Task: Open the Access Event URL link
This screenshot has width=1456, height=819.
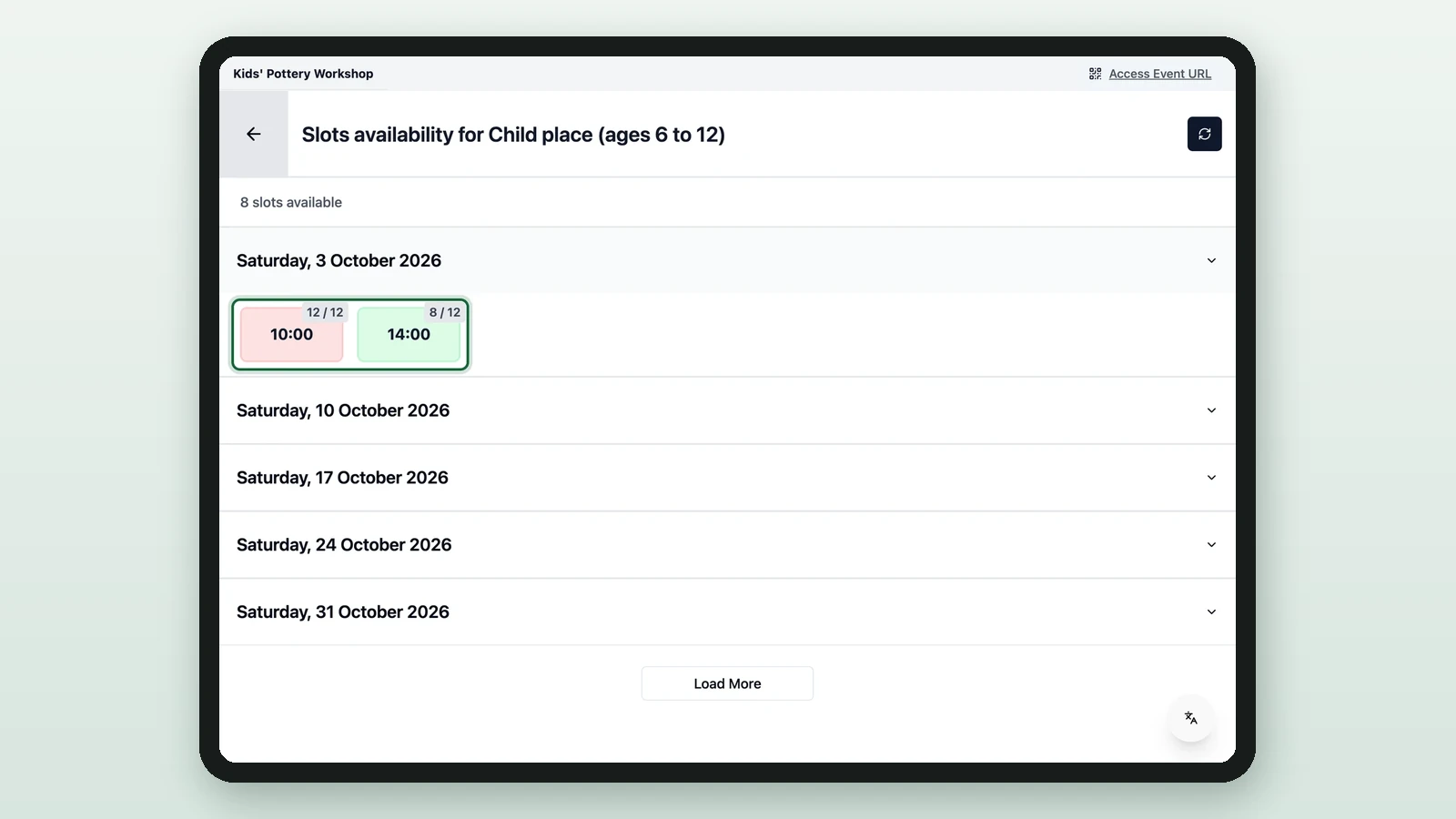Action: [1159, 74]
